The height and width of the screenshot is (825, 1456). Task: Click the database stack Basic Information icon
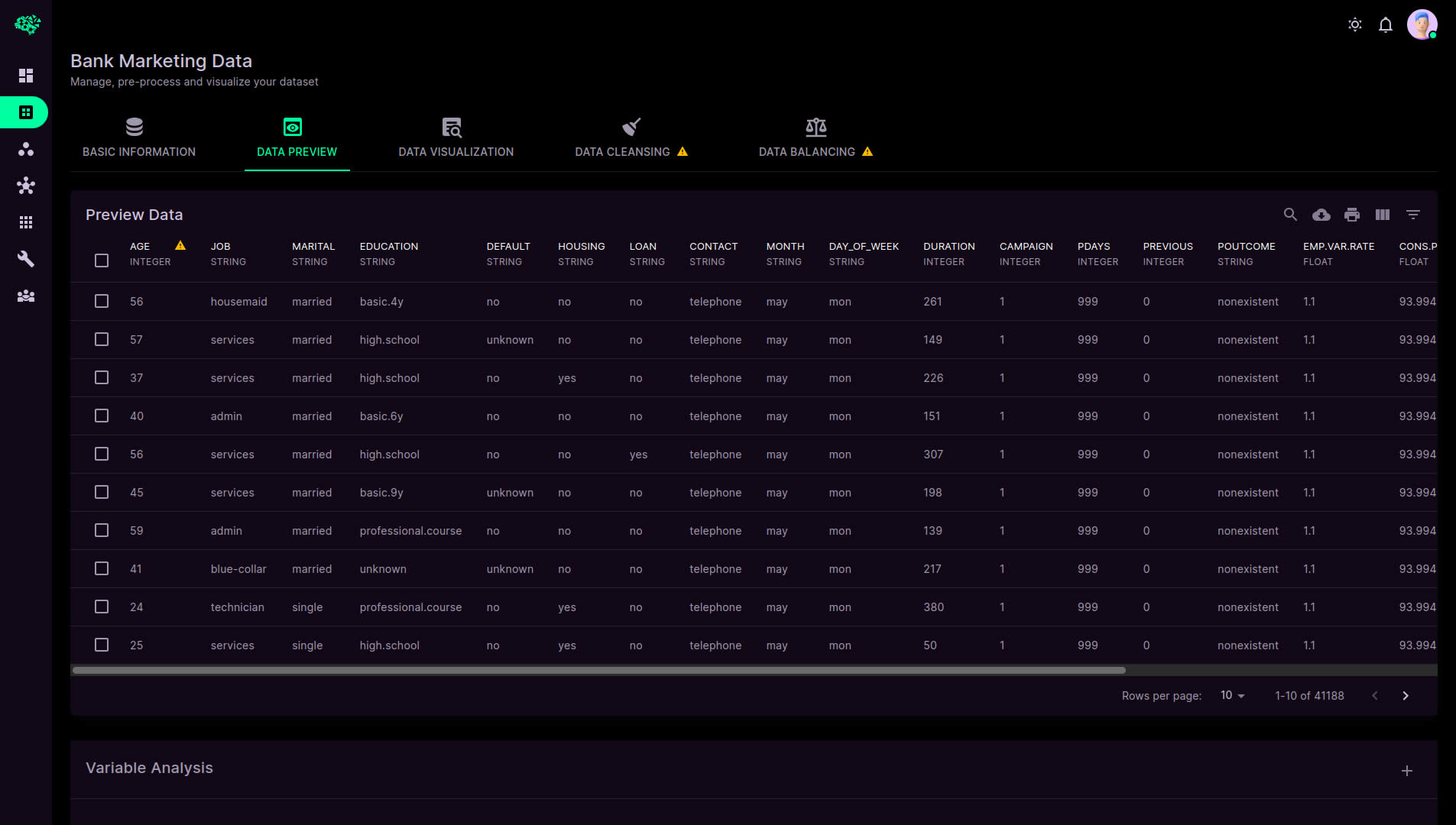tap(135, 127)
